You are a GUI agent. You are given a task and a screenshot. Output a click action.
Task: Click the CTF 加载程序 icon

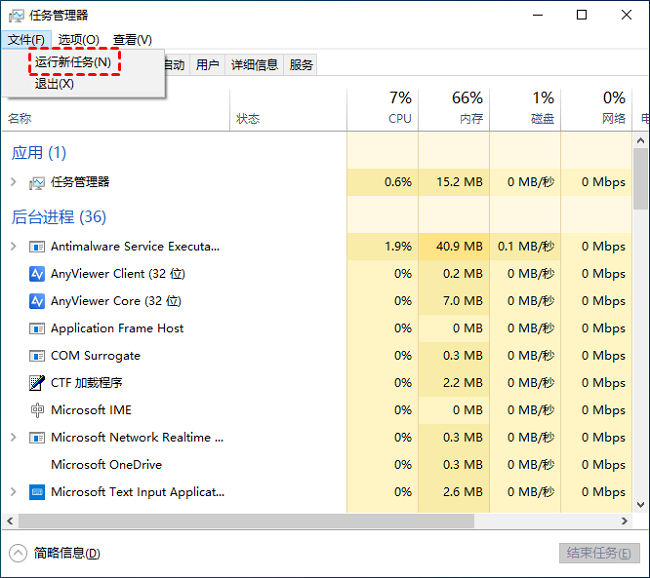[37, 383]
